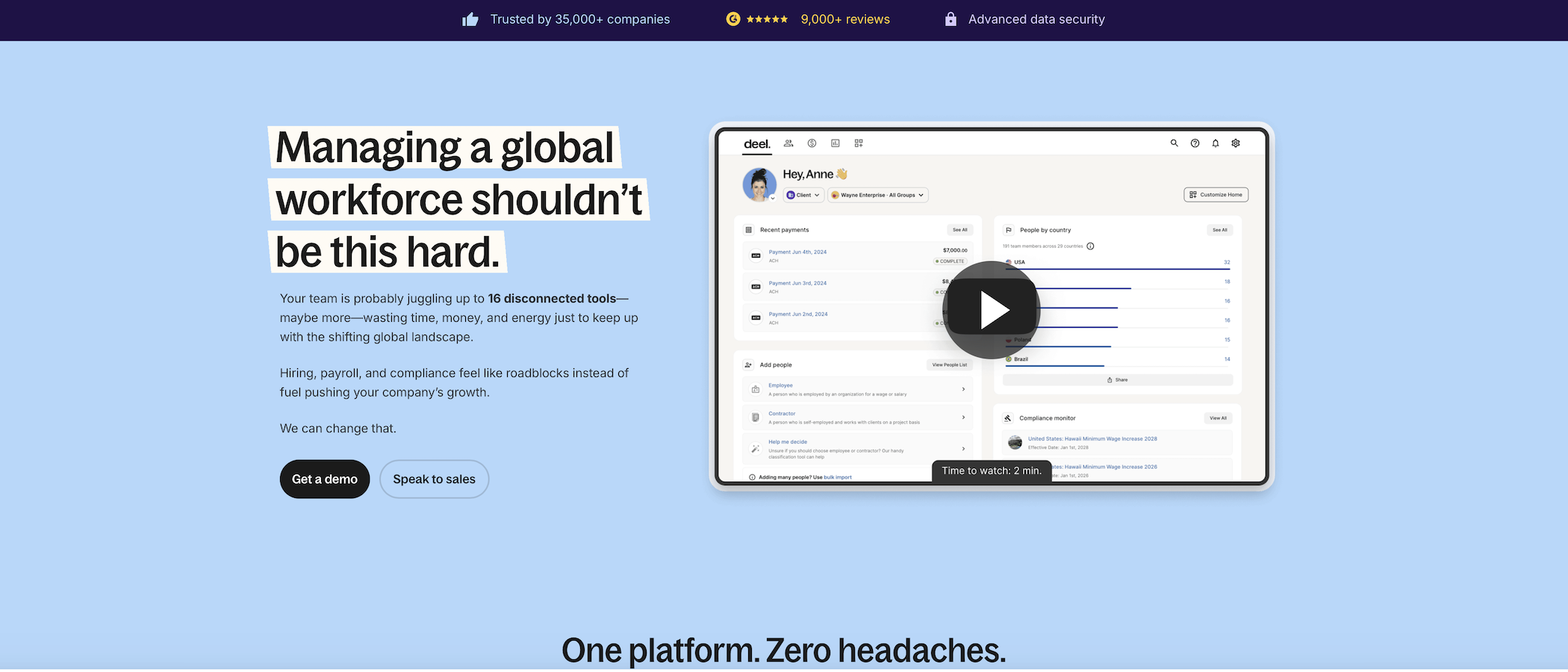Click the search magnifier icon

(x=1174, y=143)
